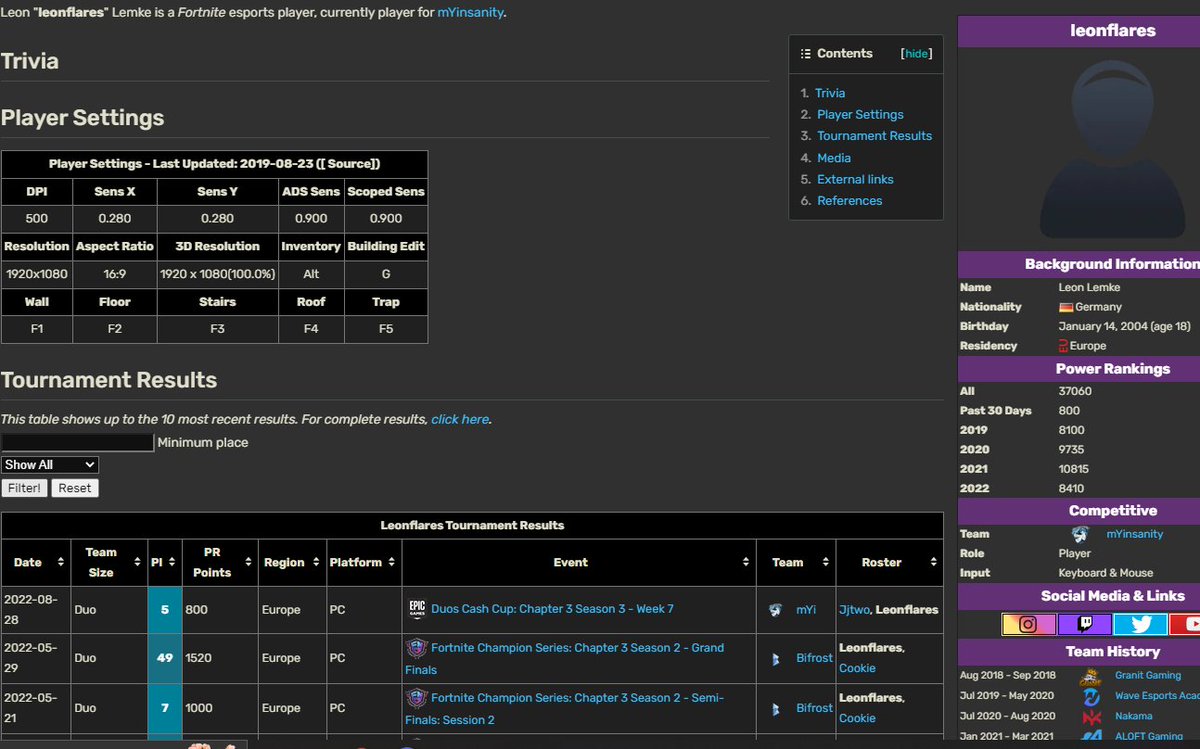Open the mYinsanity link in intro sentence
Screen dimensions: 1200x749
pos(470,13)
